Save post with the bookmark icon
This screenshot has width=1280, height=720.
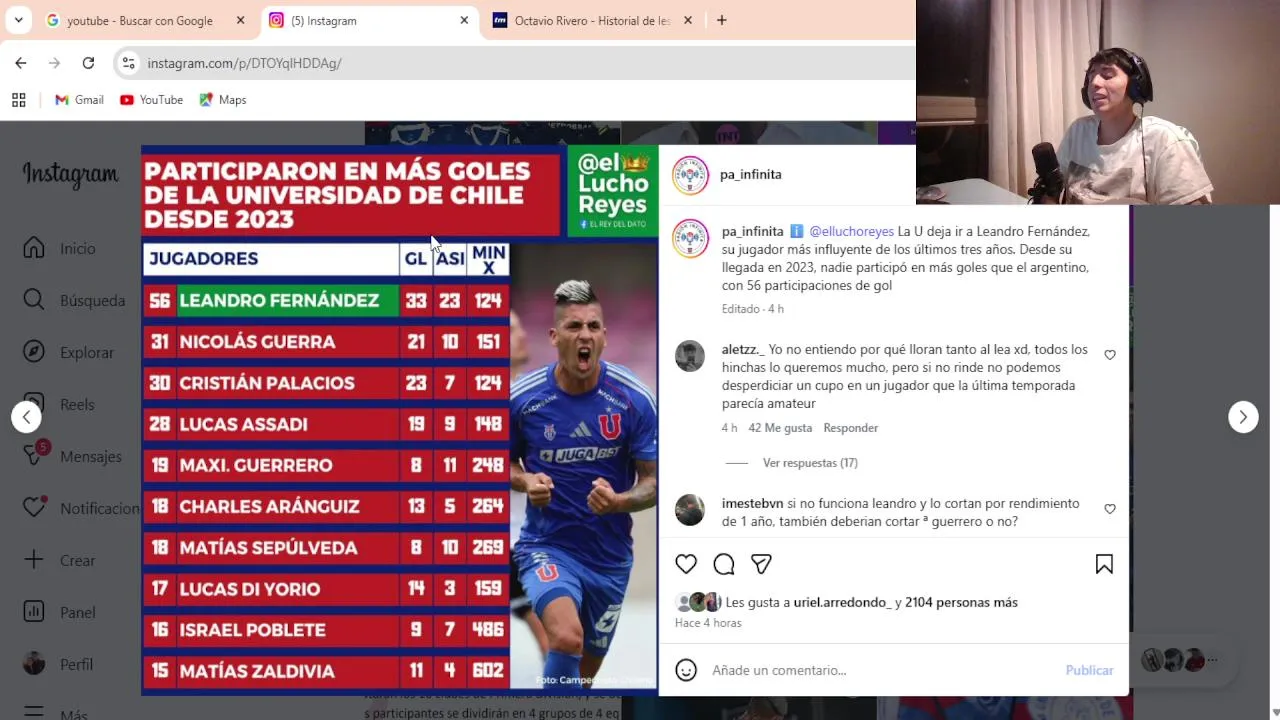click(x=1104, y=564)
